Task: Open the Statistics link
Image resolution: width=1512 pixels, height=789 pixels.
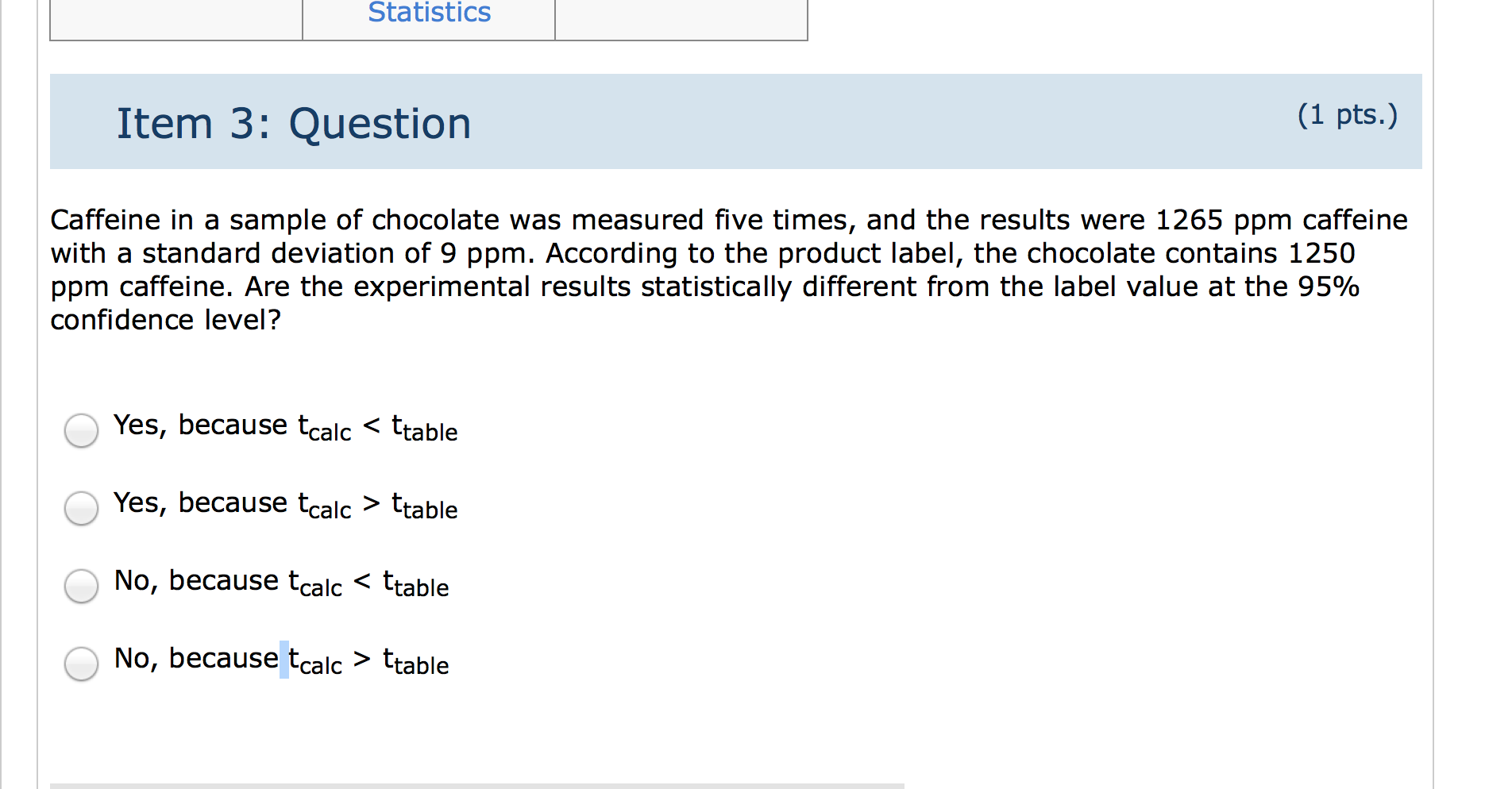Action: click(x=430, y=13)
